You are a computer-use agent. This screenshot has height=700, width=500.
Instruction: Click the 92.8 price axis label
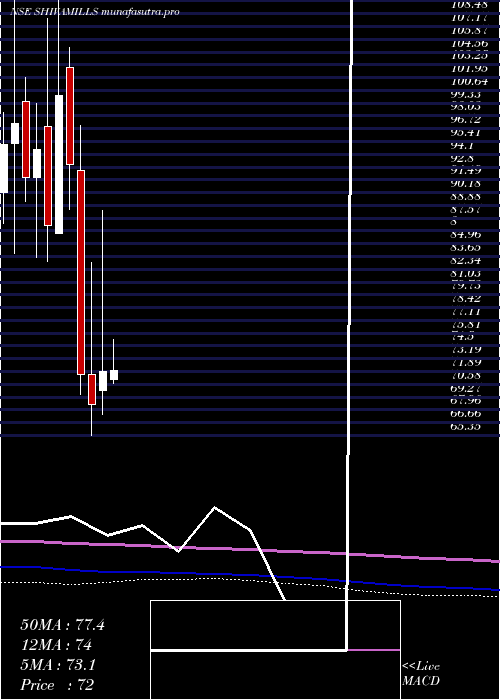pos(463,158)
